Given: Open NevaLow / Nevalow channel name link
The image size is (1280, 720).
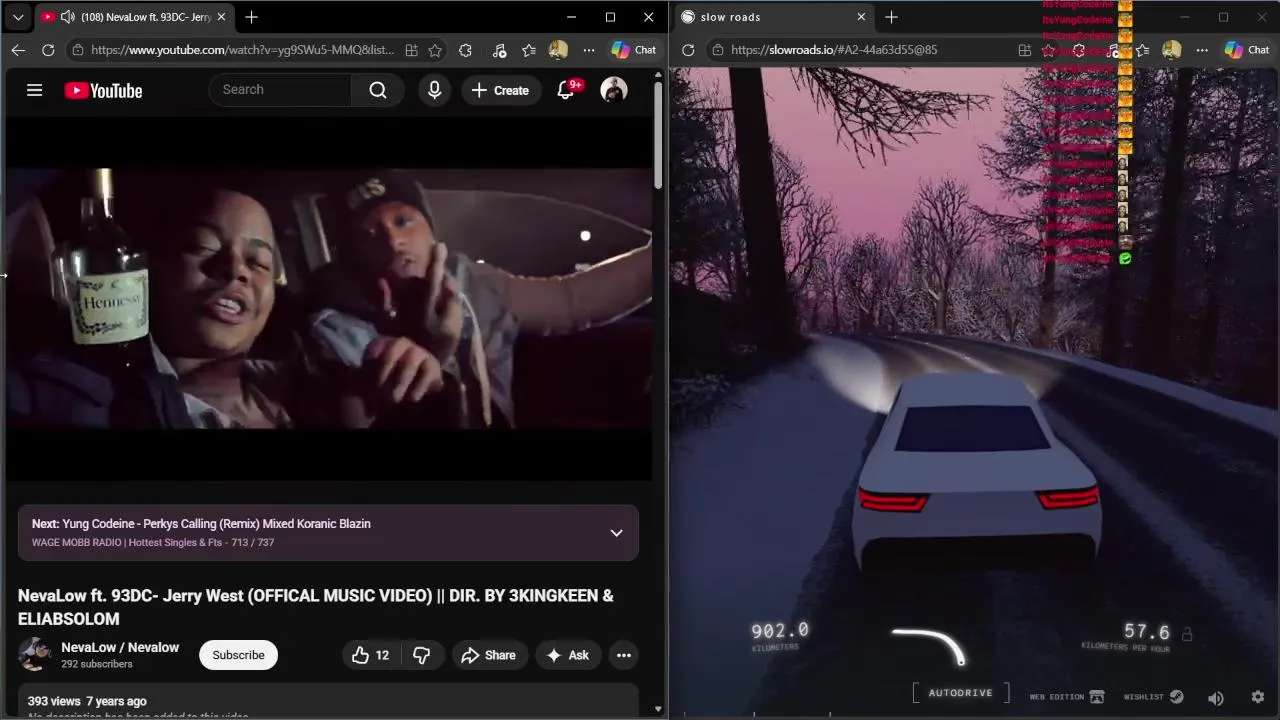Looking at the screenshot, I should point(120,647).
